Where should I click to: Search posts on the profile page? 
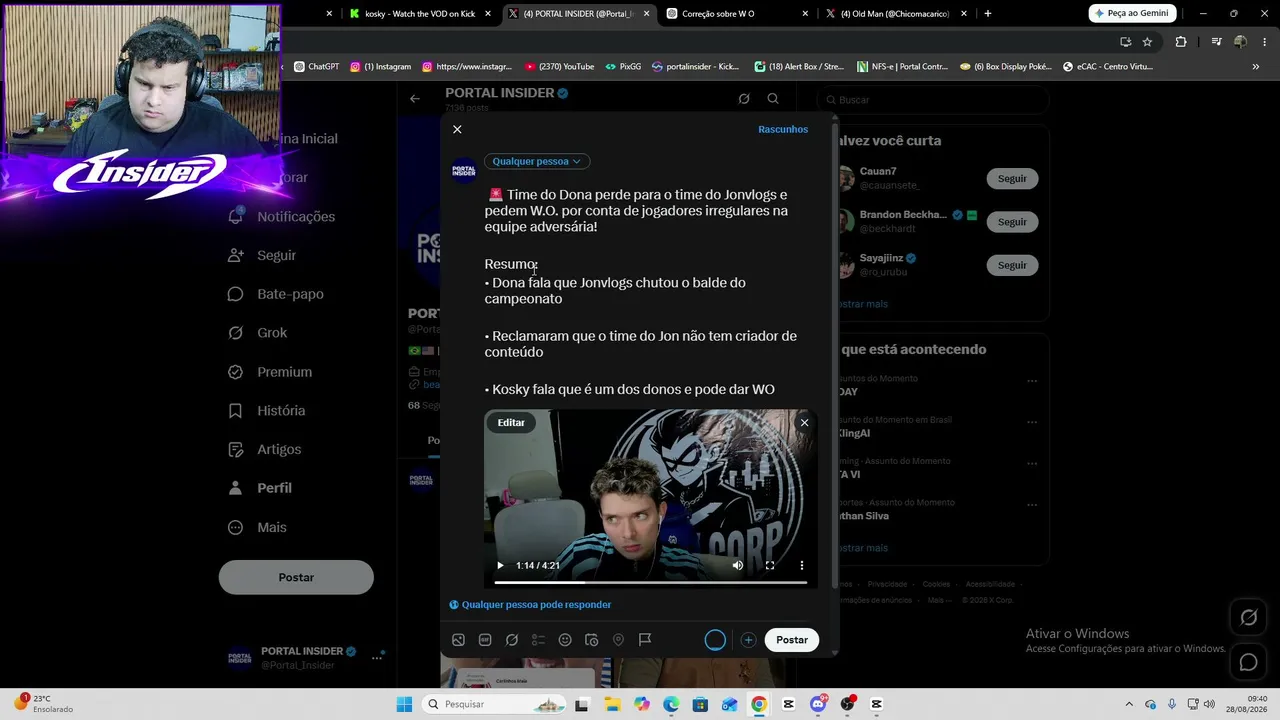(x=773, y=98)
